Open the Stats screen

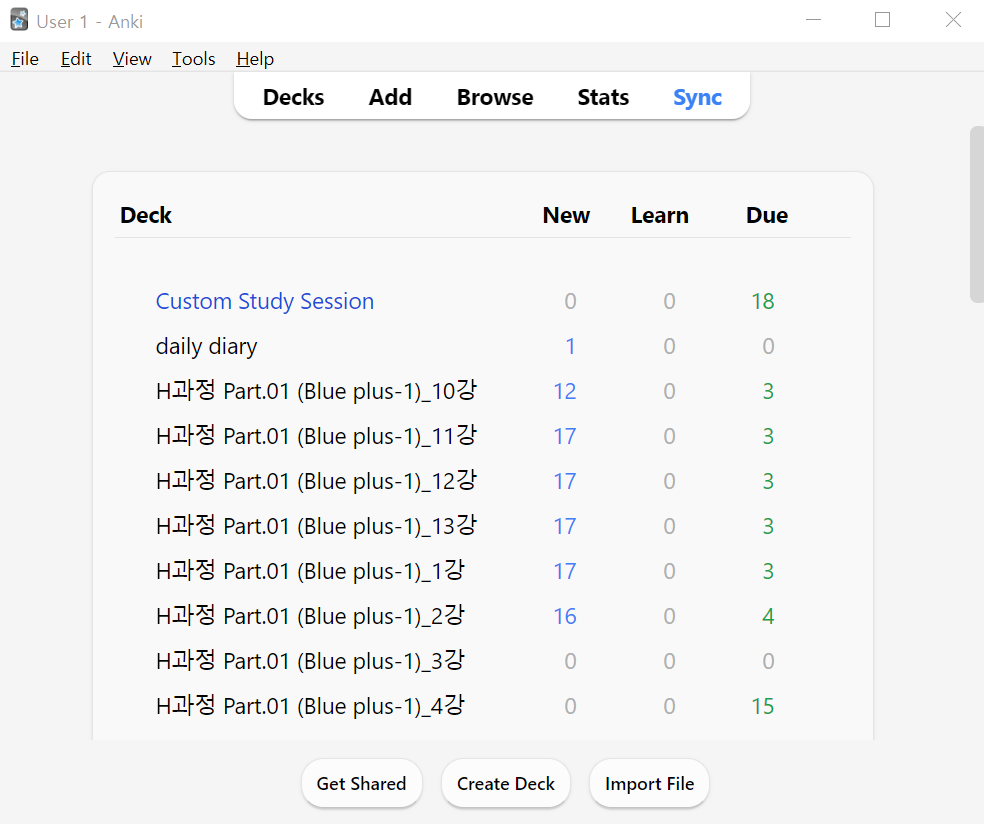point(603,97)
